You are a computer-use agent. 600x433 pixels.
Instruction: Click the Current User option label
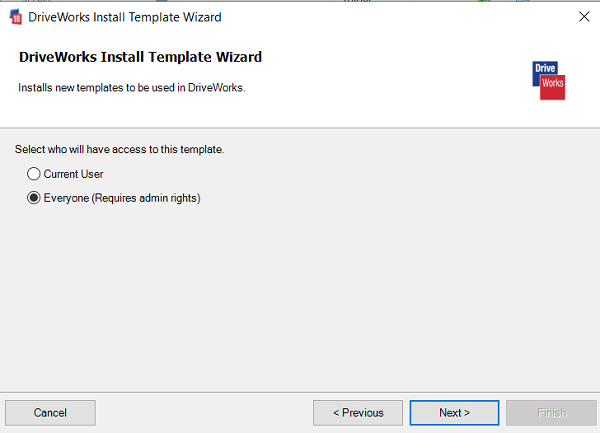pos(73,174)
